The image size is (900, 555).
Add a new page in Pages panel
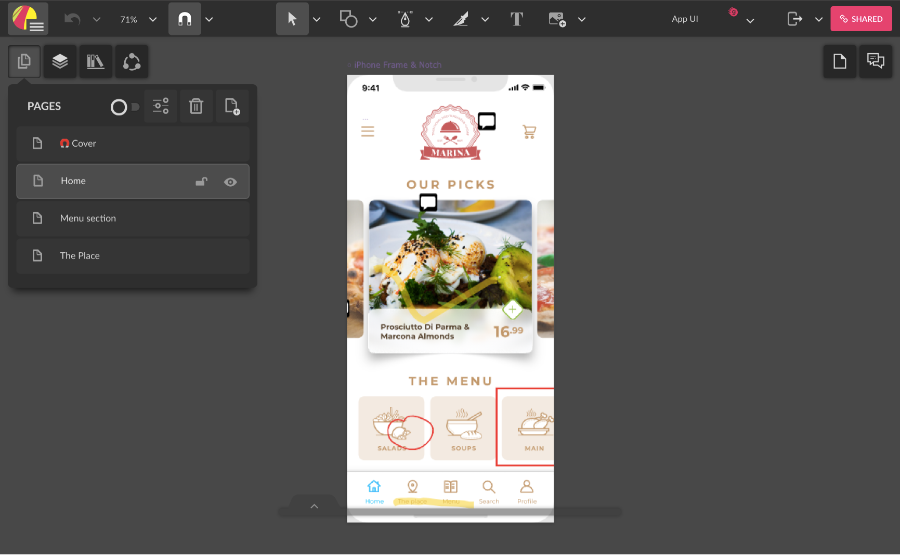point(232,107)
